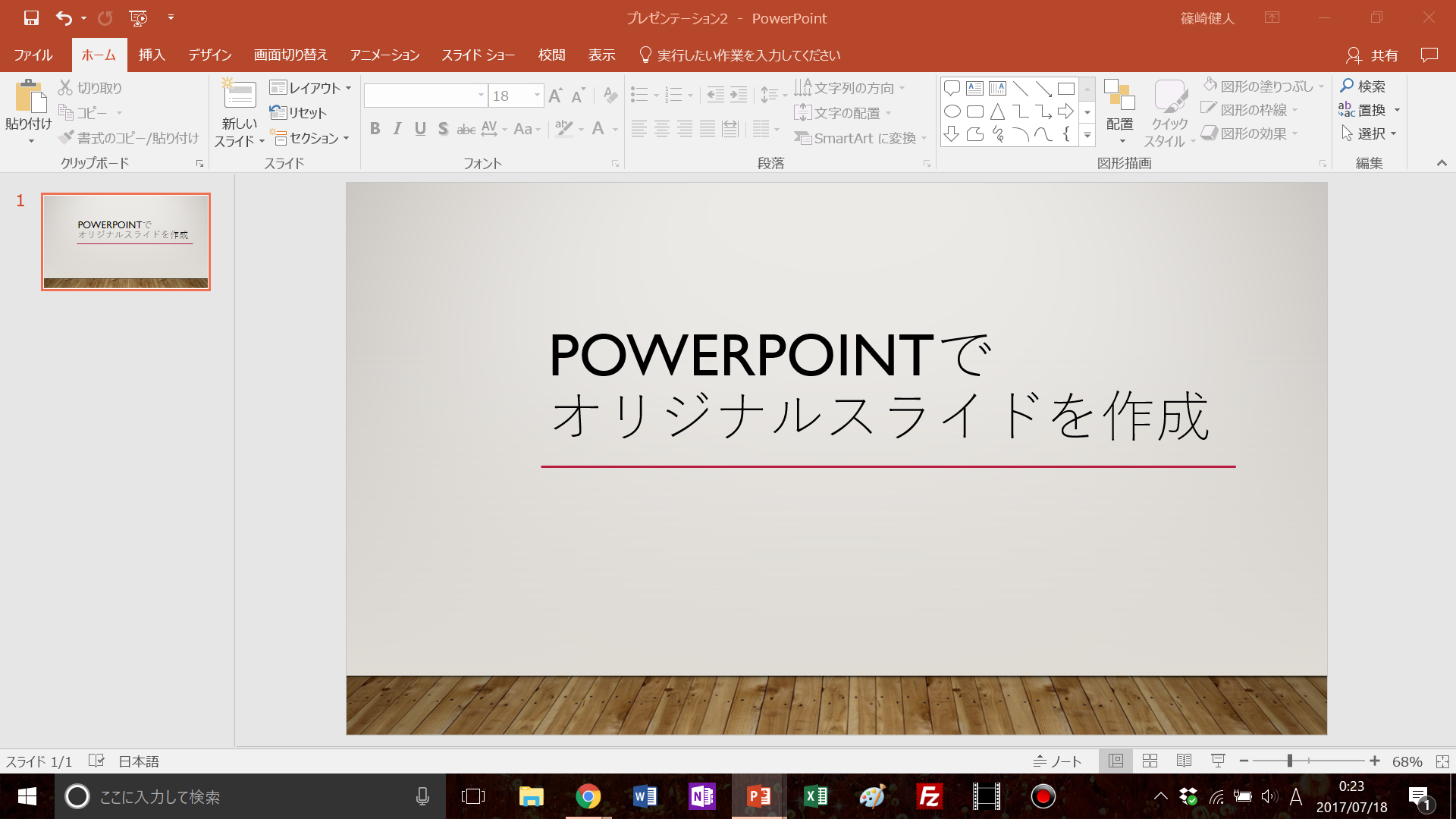
Task: Click Convert to SmartArt button
Action: point(860,138)
